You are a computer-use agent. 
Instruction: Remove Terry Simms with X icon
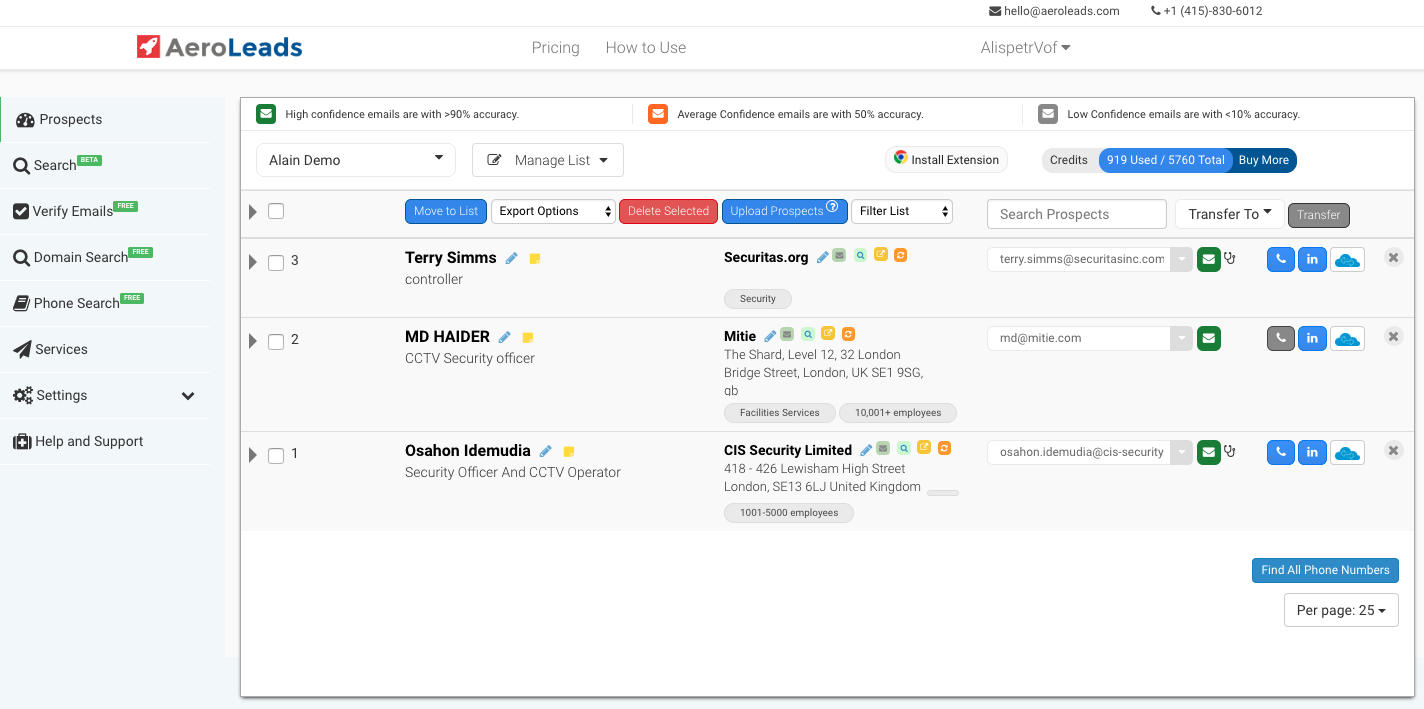(1393, 258)
